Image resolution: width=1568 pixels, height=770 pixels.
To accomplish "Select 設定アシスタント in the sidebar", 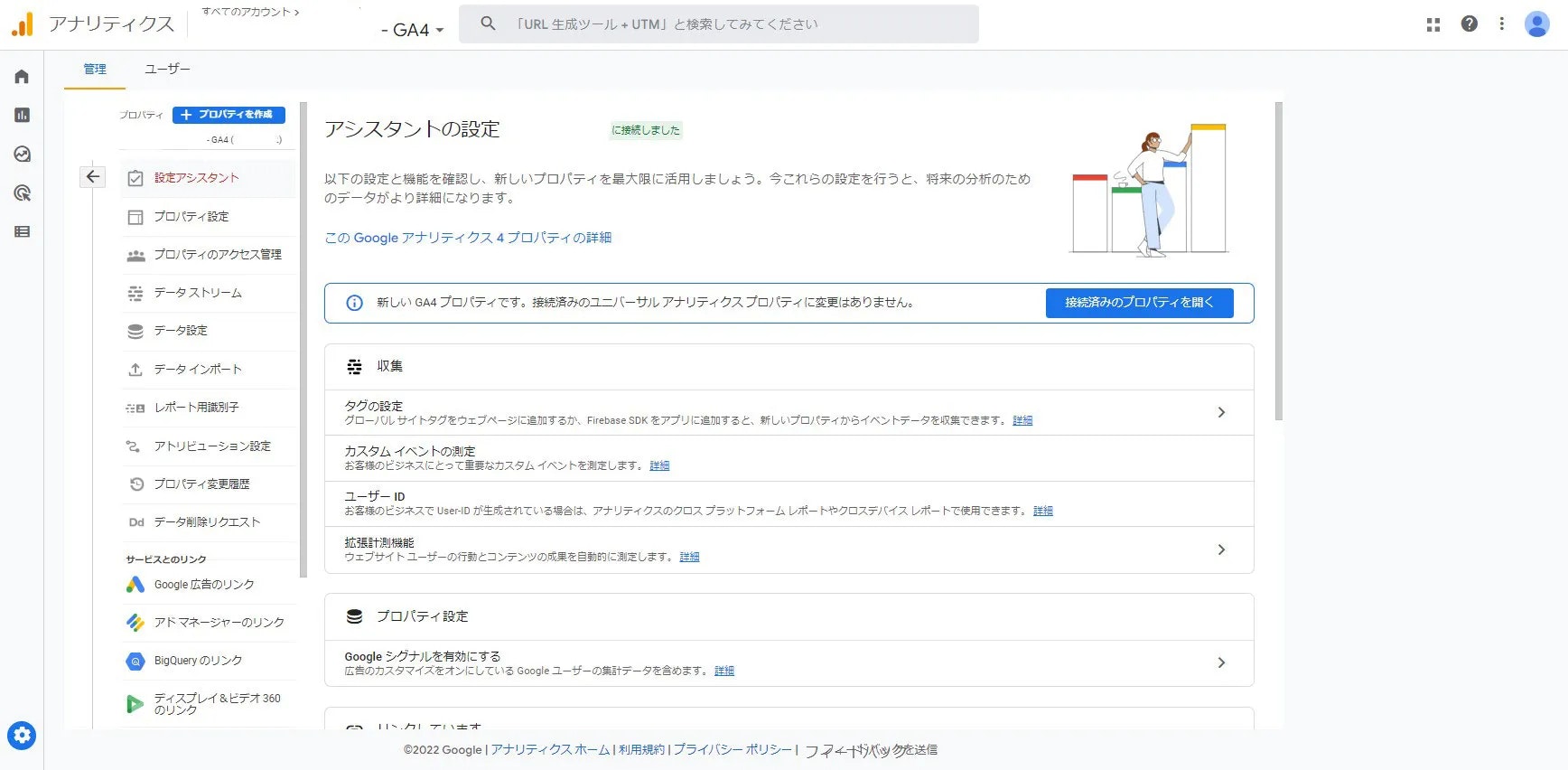I will tap(196, 178).
